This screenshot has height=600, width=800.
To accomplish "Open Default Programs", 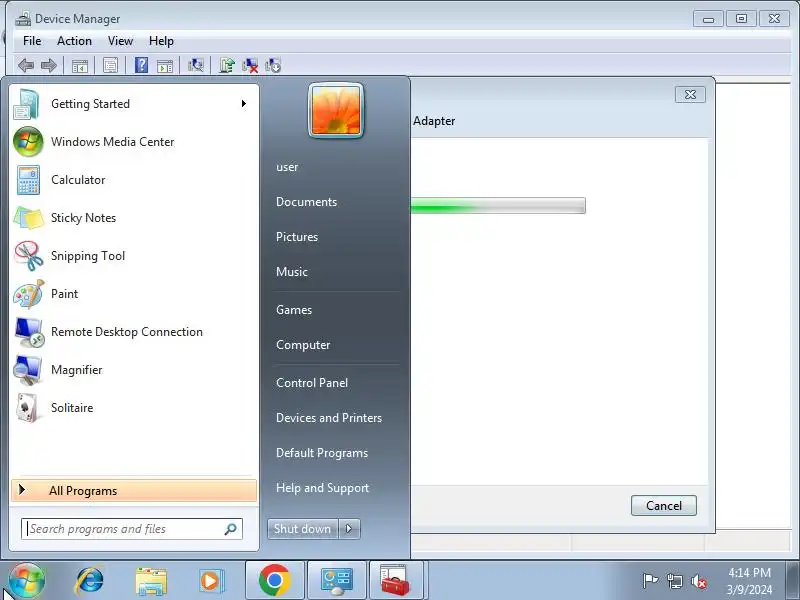I will (322, 453).
